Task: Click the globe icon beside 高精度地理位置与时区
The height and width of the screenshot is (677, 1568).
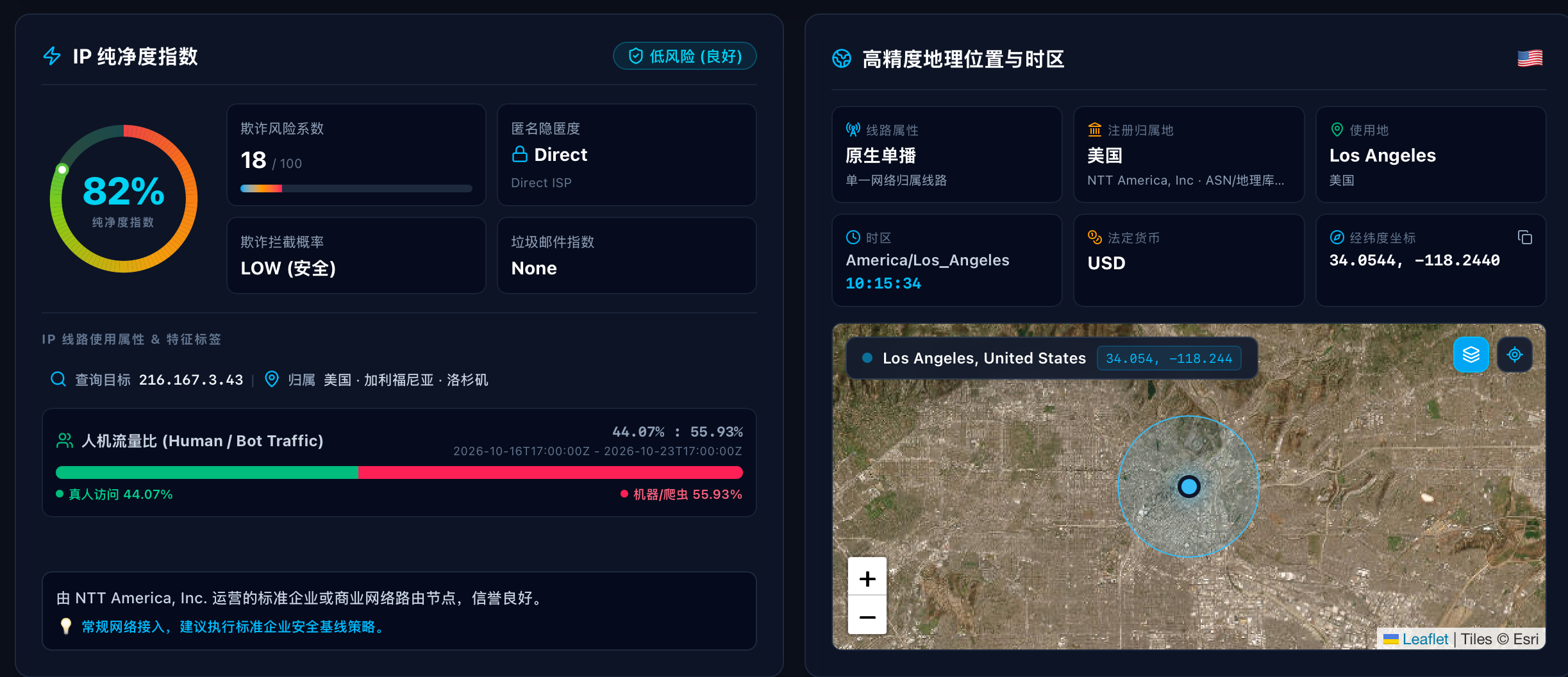Action: [x=842, y=59]
